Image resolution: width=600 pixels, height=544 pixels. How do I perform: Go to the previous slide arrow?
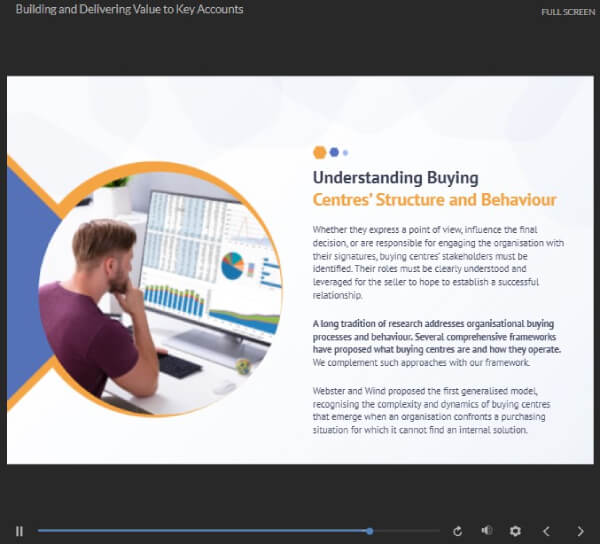(546, 531)
